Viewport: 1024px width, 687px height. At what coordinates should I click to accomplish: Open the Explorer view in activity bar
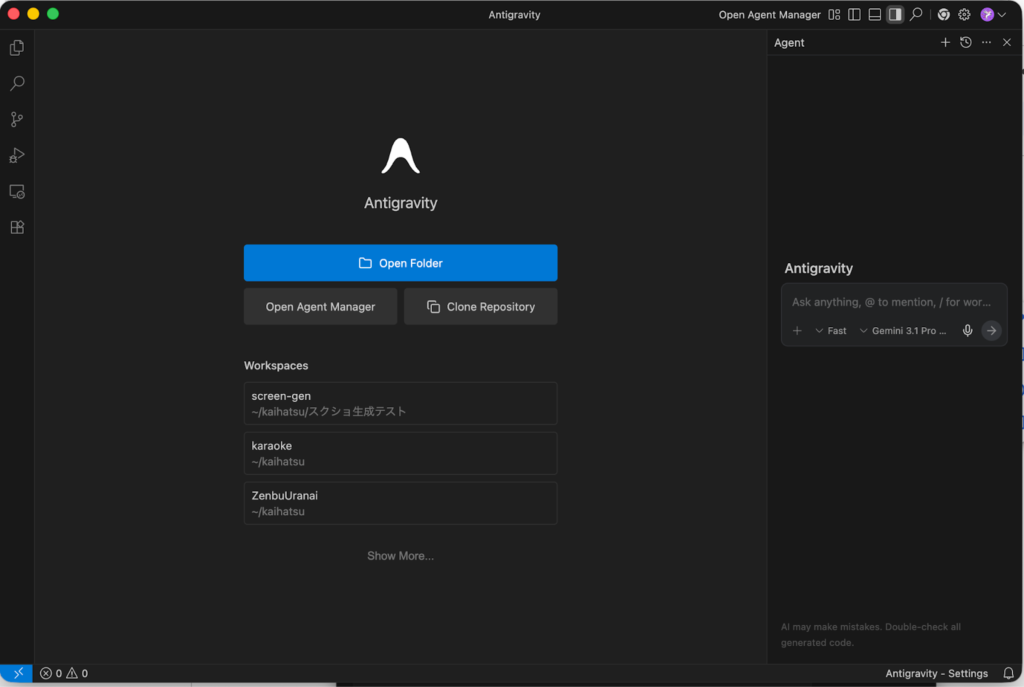click(x=17, y=48)
